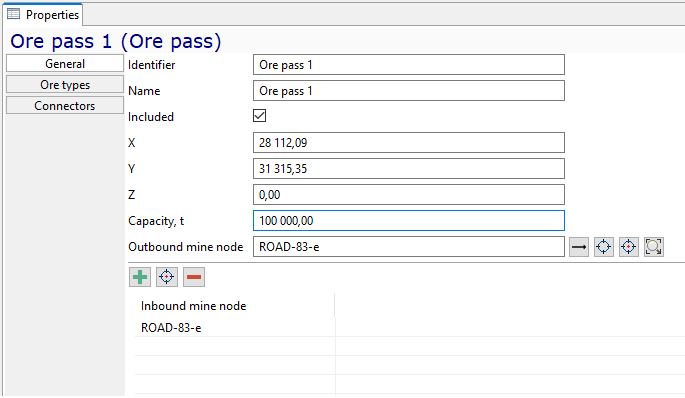Click the Capacity, t label
685x398 pixels.
click(x=156, y=221)
